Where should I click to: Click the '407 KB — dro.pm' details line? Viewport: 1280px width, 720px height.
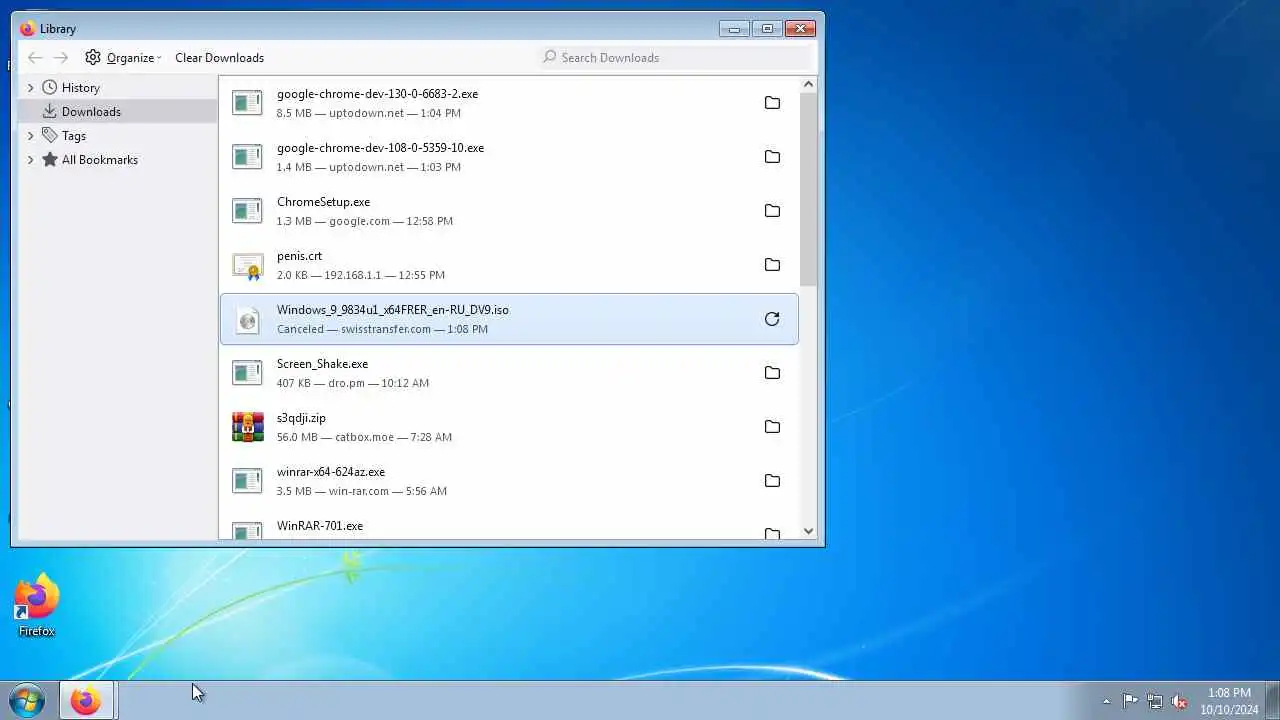coord(353,383)
